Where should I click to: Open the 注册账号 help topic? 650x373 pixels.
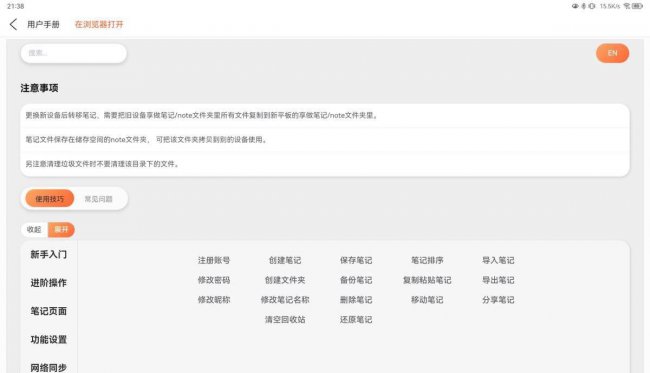214,260
